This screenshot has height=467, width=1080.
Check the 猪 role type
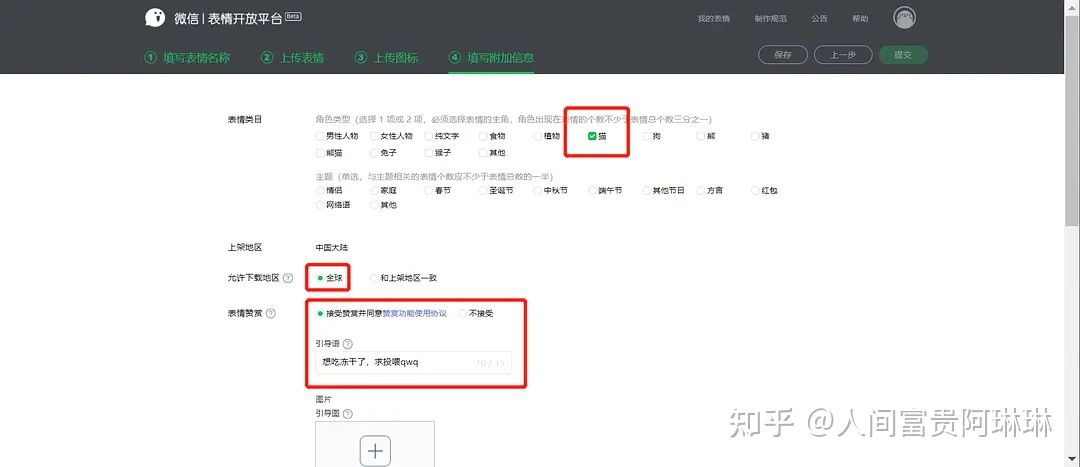pyautogui.click(x=756, y=136)
